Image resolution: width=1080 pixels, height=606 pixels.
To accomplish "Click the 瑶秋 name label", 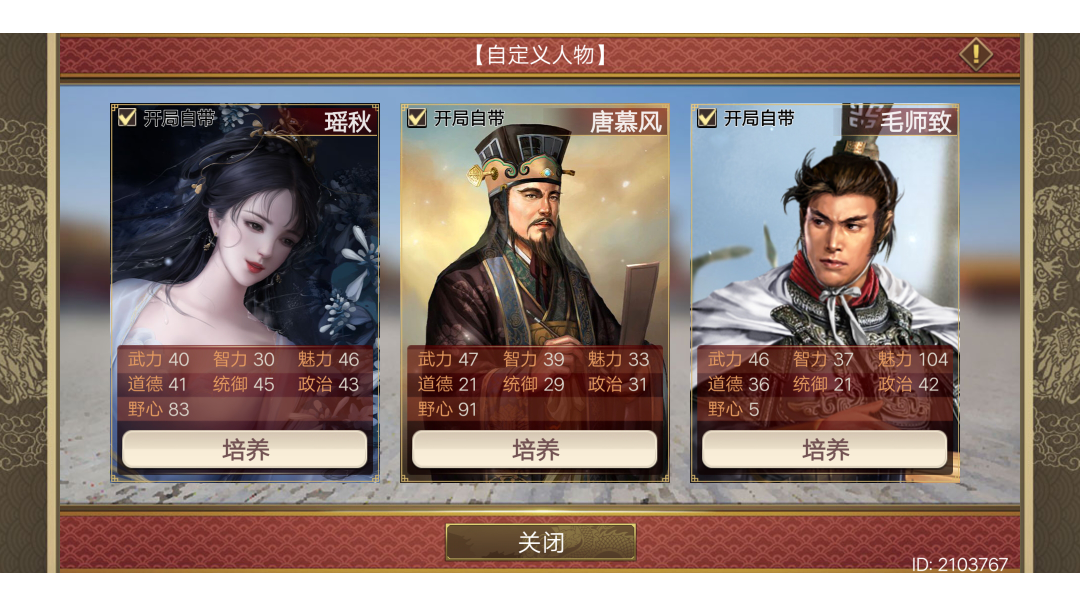I will 348,122.
